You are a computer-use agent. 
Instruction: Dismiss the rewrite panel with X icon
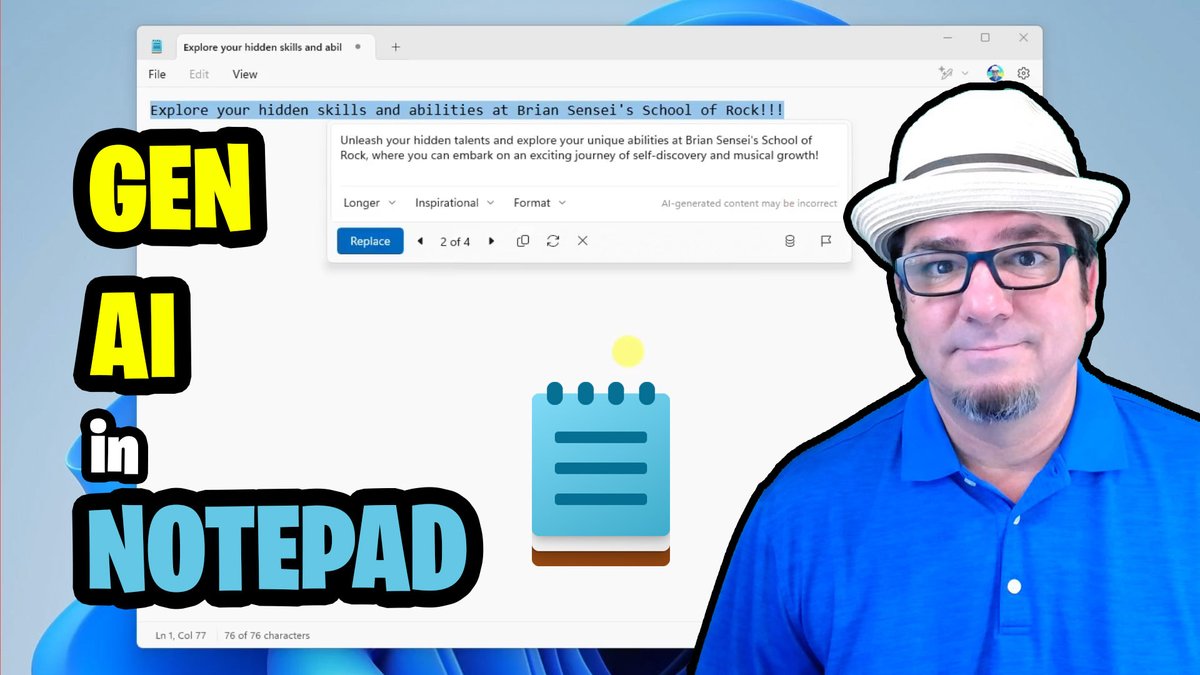582,241
